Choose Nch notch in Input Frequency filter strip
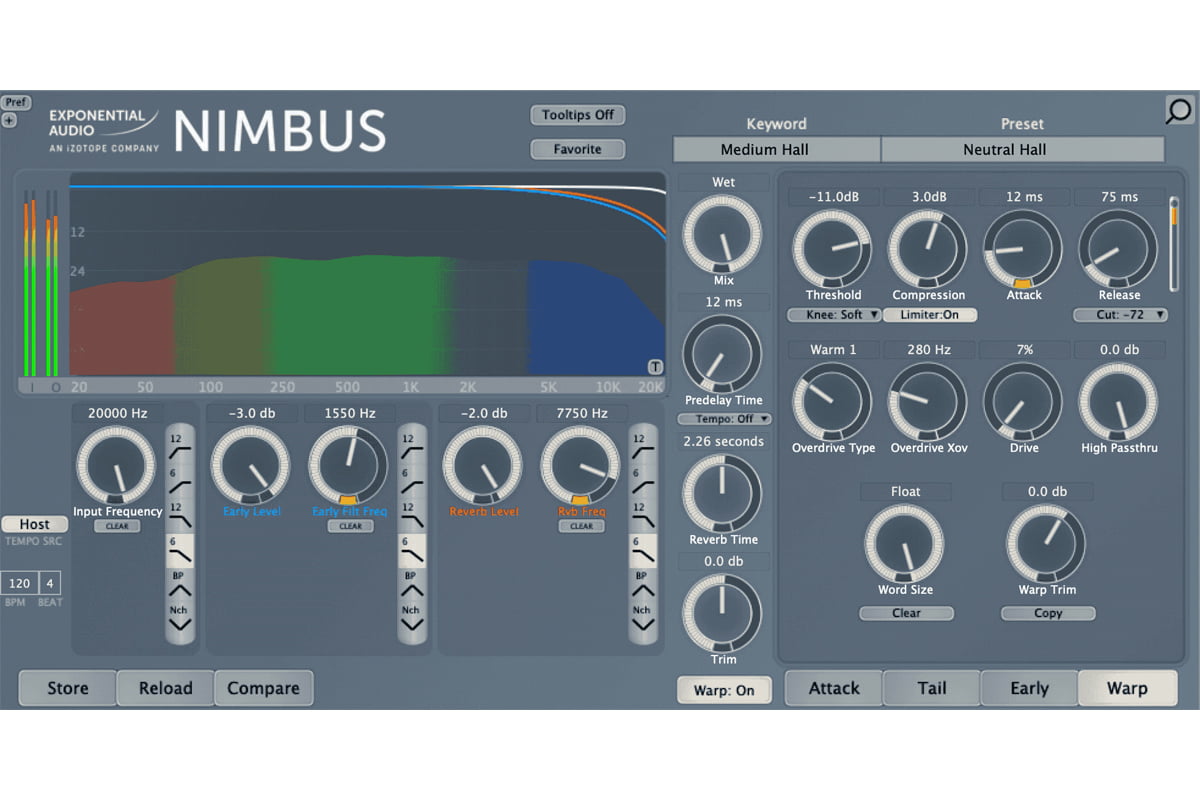The height and width of the screenshot is (800, 1200). point(181,618)
